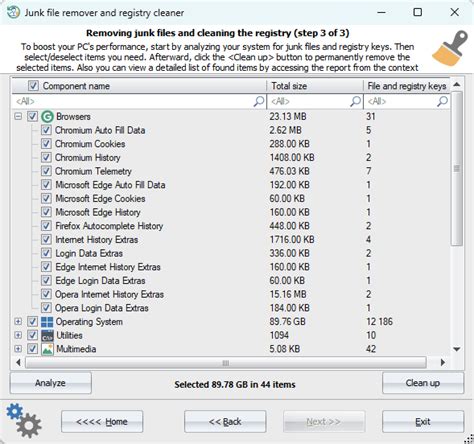Uncheck the Utilities checkbox
Viewport: 474px width, 444px height.
[32, 335]
